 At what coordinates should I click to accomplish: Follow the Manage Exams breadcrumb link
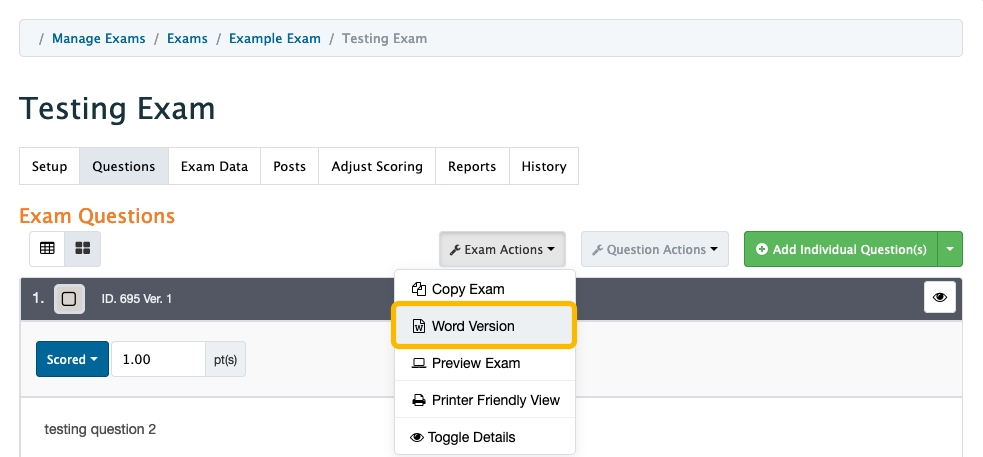(x=99, y=39)
